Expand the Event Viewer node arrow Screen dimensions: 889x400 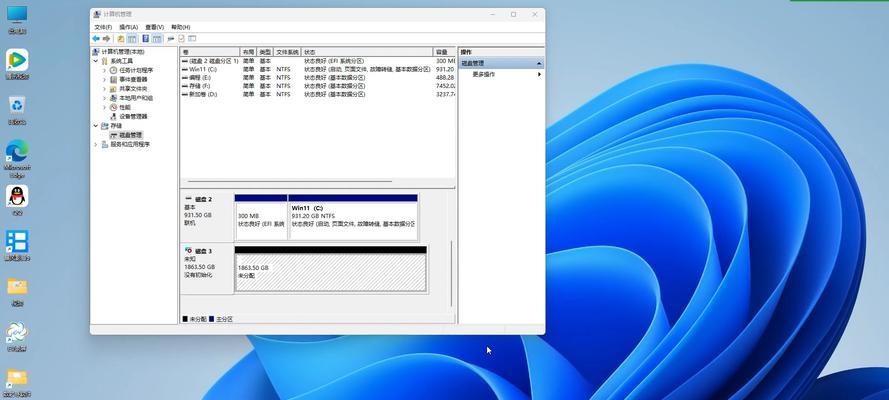tap(104, 79)
